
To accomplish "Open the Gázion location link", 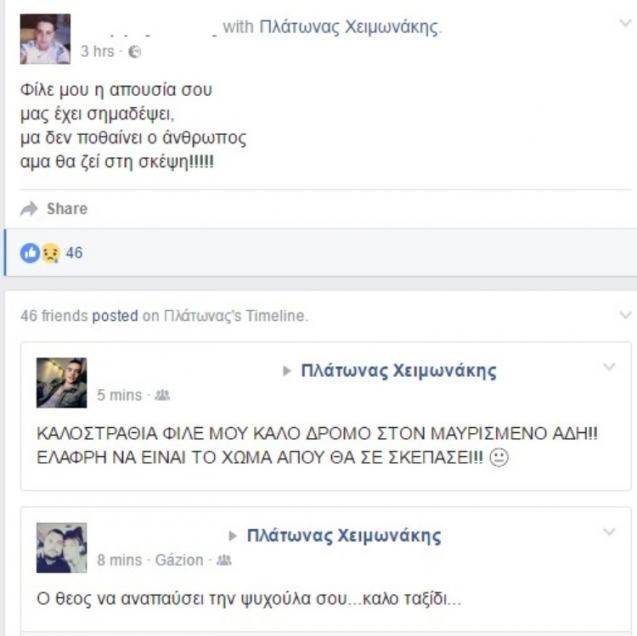I will (x=179, y=560).
